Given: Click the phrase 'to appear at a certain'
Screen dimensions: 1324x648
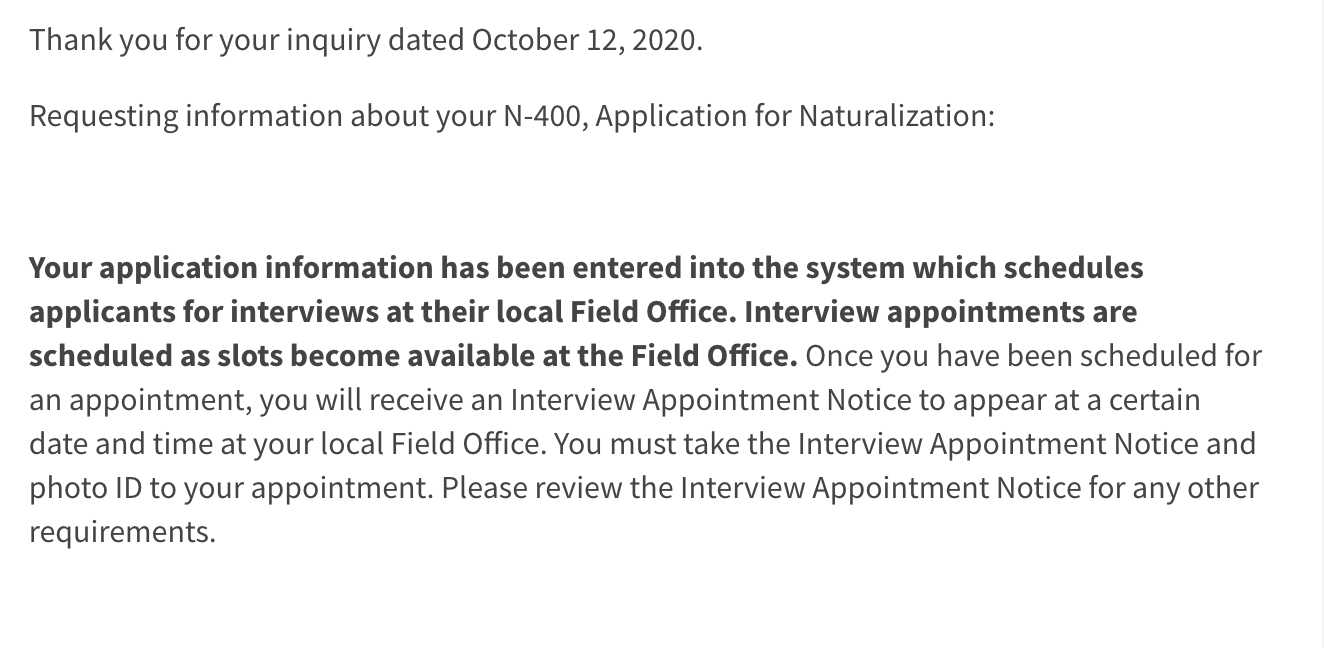Looking at the screenshot, I should [x=1060, y=400].
